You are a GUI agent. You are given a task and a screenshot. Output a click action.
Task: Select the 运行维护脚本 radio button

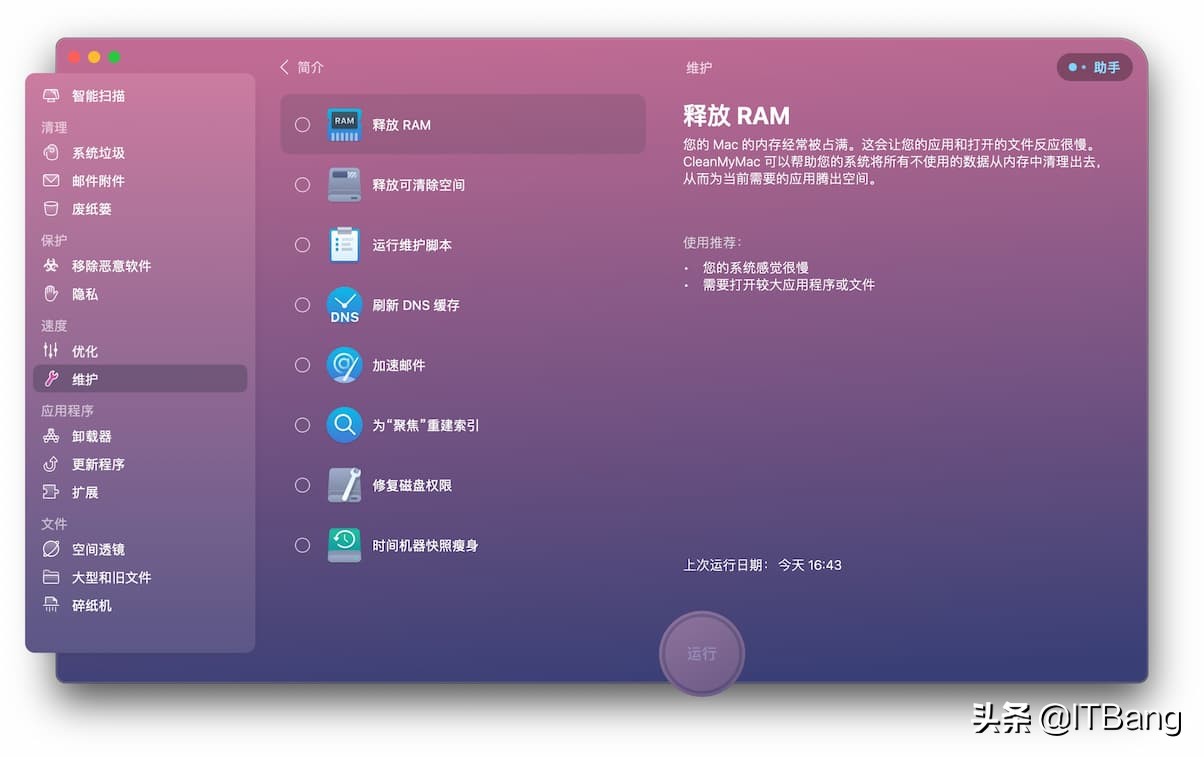pos(302,245)
